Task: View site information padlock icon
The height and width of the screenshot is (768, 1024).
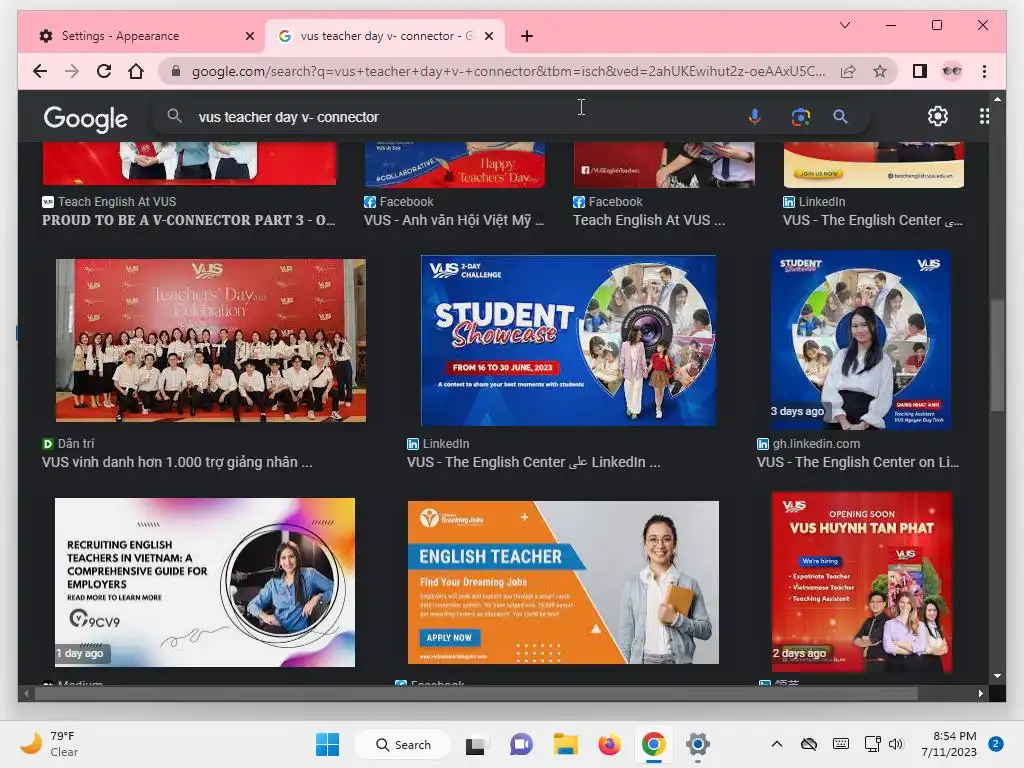Action: coord(175,71)
